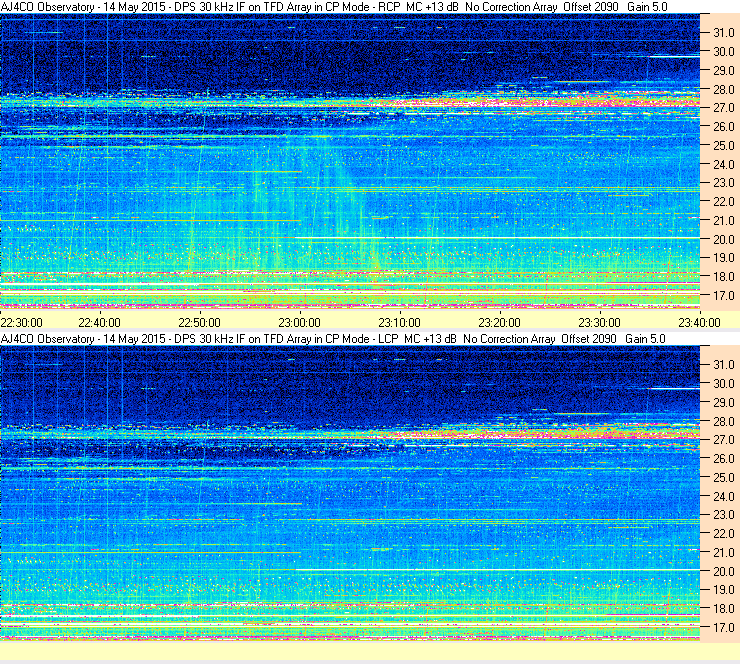Click the 20.0 frequency label in RCP panel
The height and width of the screenshot is (664, 740).
point(723,239)
